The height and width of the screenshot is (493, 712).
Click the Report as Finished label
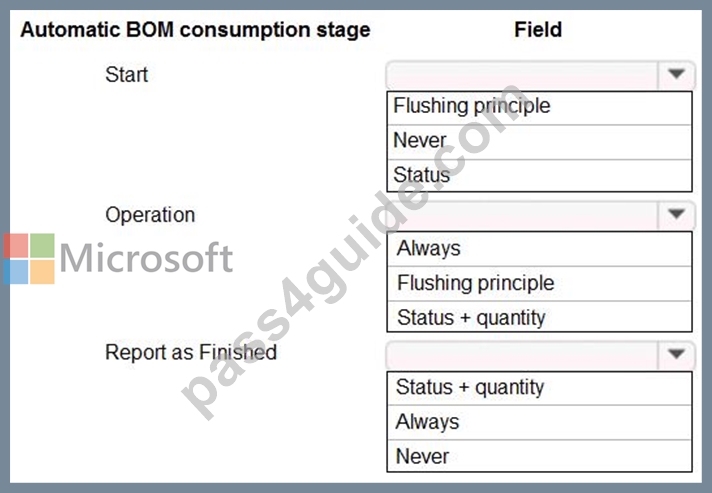click(191, 352)
